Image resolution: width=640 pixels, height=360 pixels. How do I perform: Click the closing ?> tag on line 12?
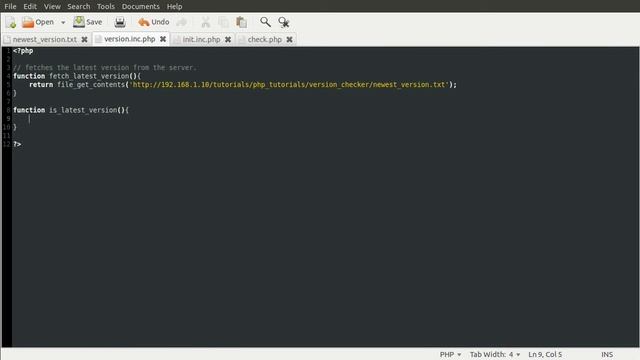tap(17, 144)
